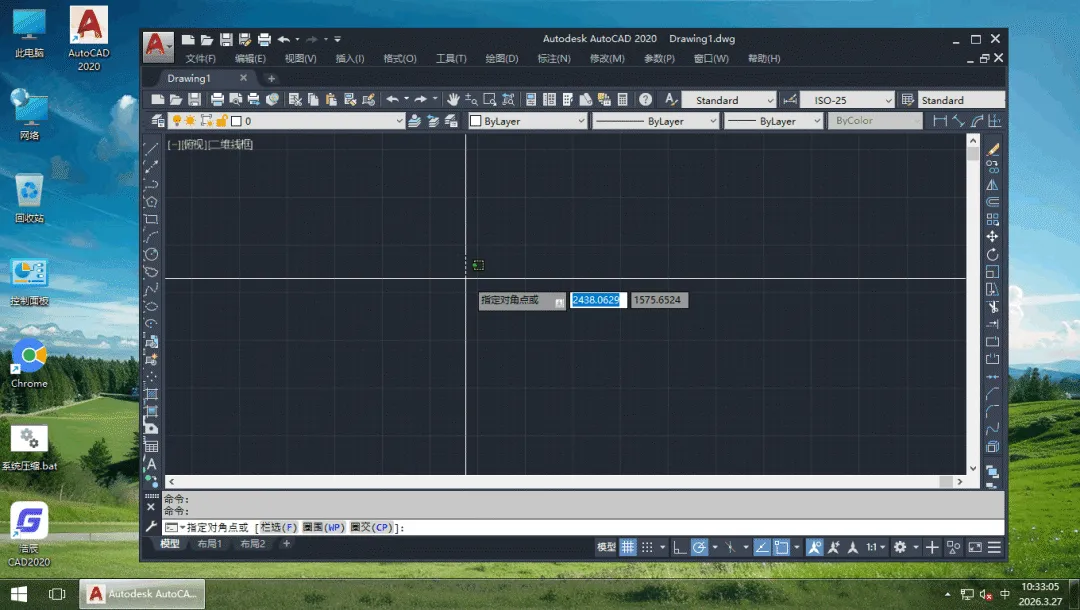
Task: Open the 文件(F) menu
Action: 200,59
